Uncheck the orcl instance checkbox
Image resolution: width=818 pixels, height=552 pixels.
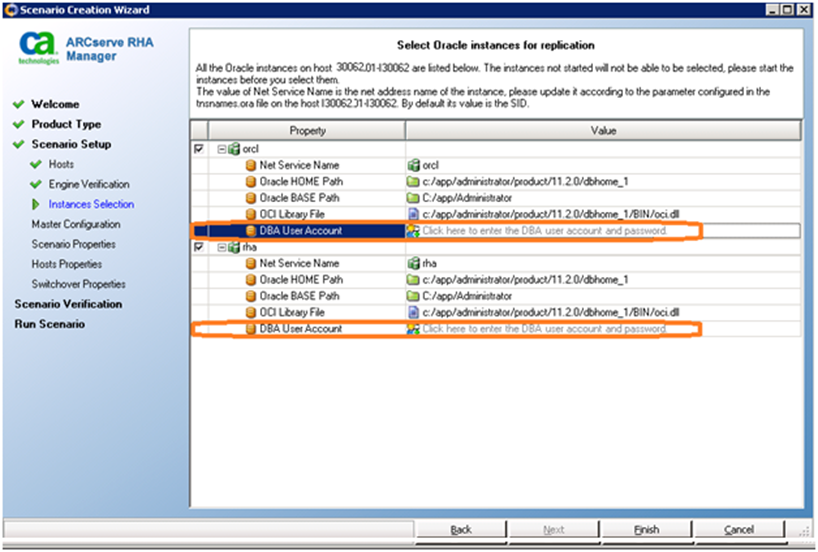pyautogui.click(x=199, y=149)
